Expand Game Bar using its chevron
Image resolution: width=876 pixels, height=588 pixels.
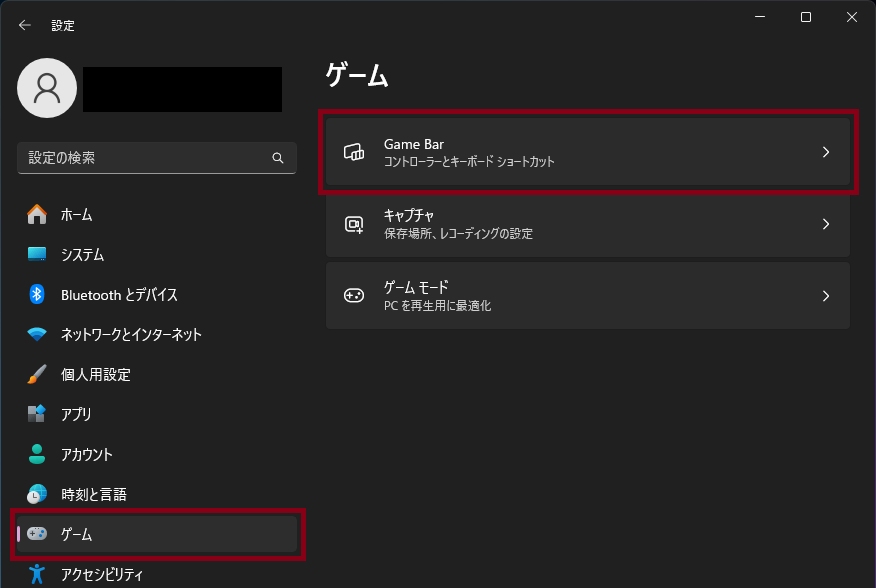coord(826,152)
